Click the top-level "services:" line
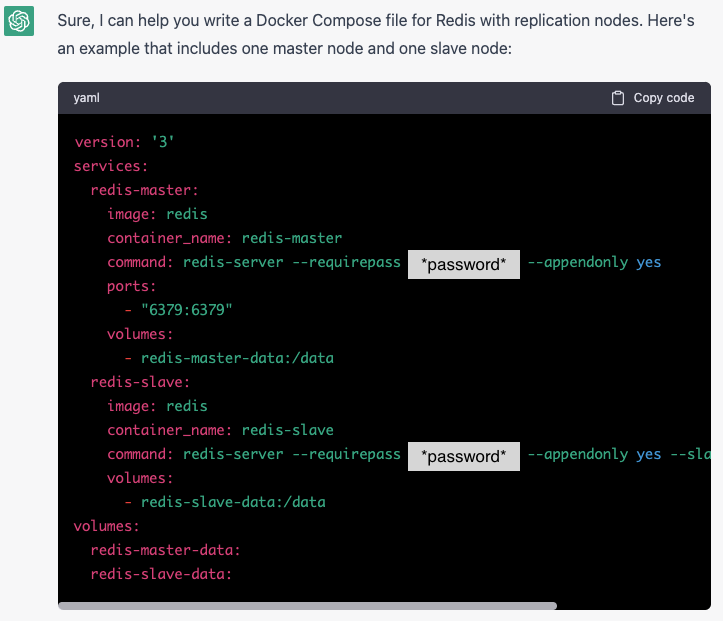723x621 pixels. (x=111, y=166)
